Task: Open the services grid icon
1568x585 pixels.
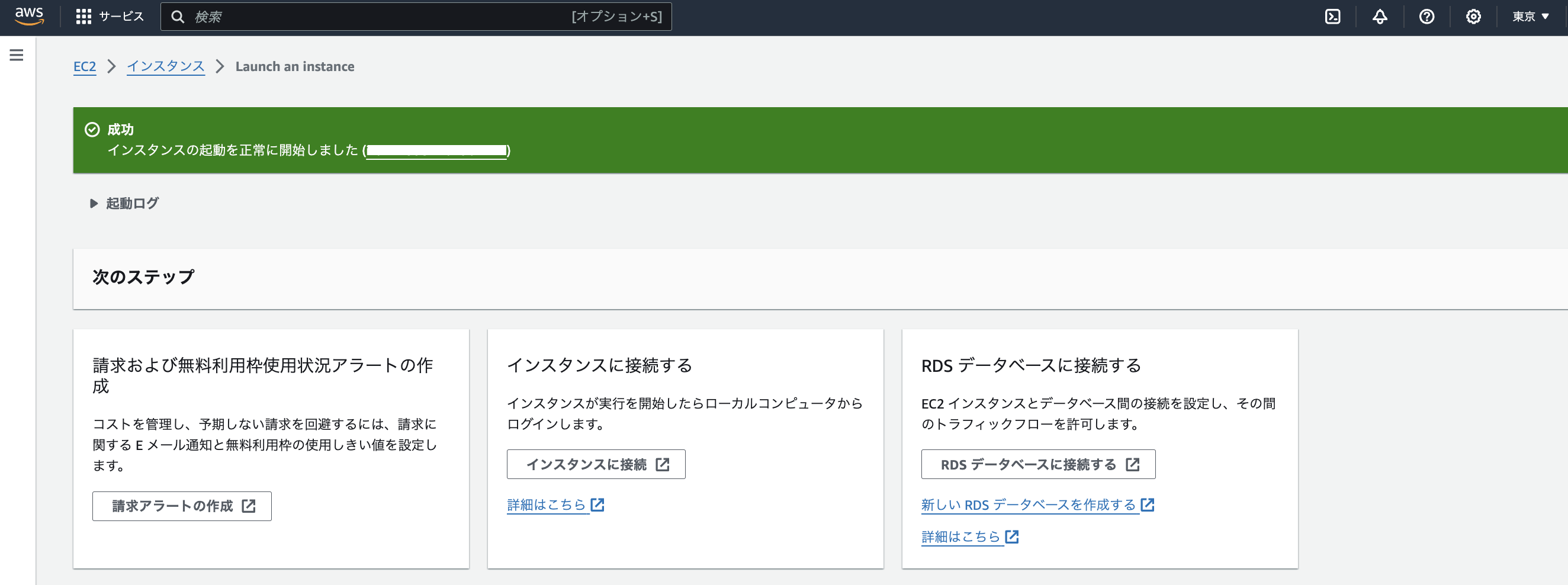Action: coord(83,15)
